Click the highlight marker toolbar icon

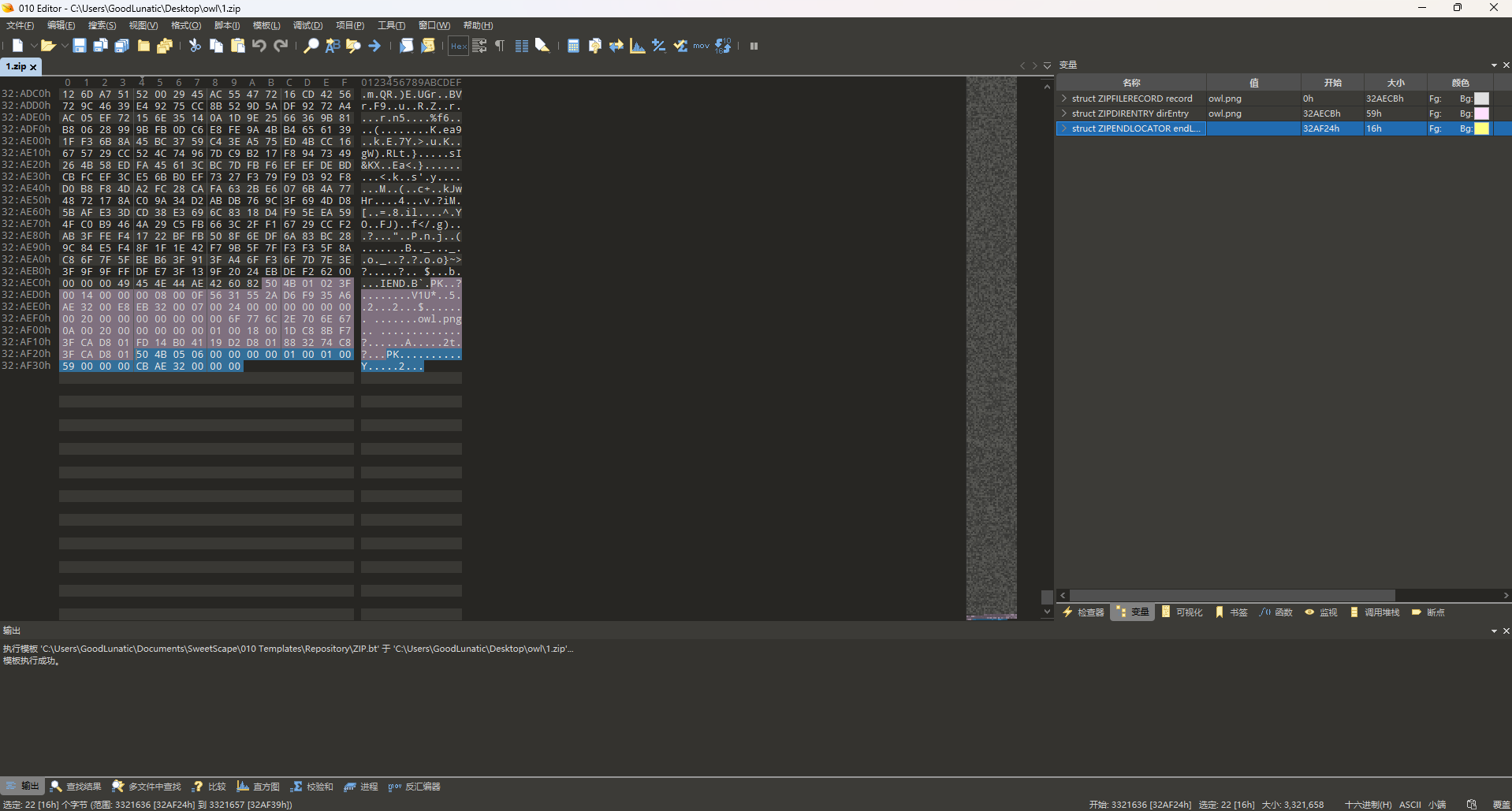(x=542, y=46)
